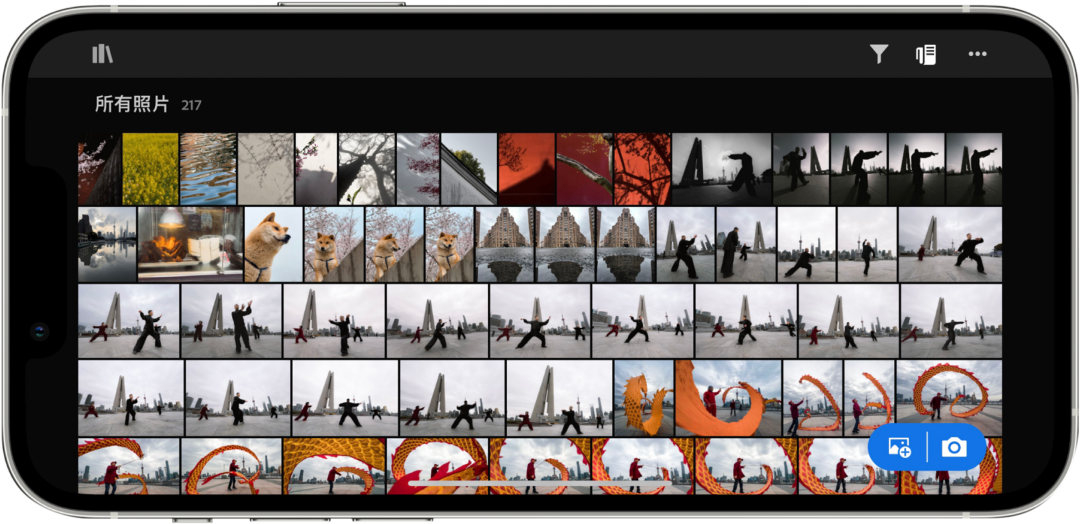This screenshot has width=1080, height=524.
Task: Tap the grid segmentation view icon
Action: pyautogui.click(x=926, y=54)
